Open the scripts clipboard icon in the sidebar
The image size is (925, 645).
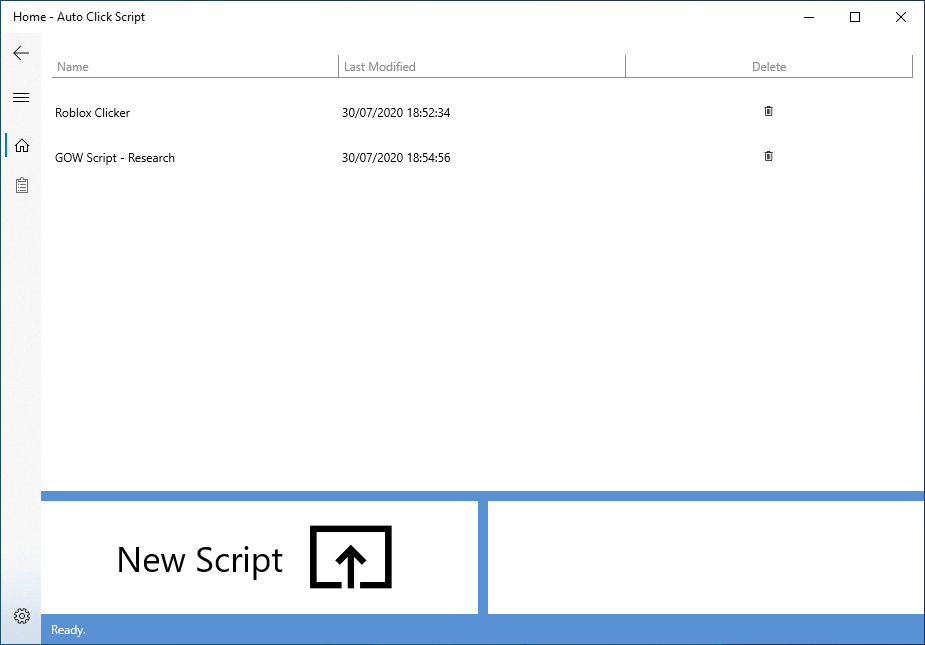tap(21, 185)
